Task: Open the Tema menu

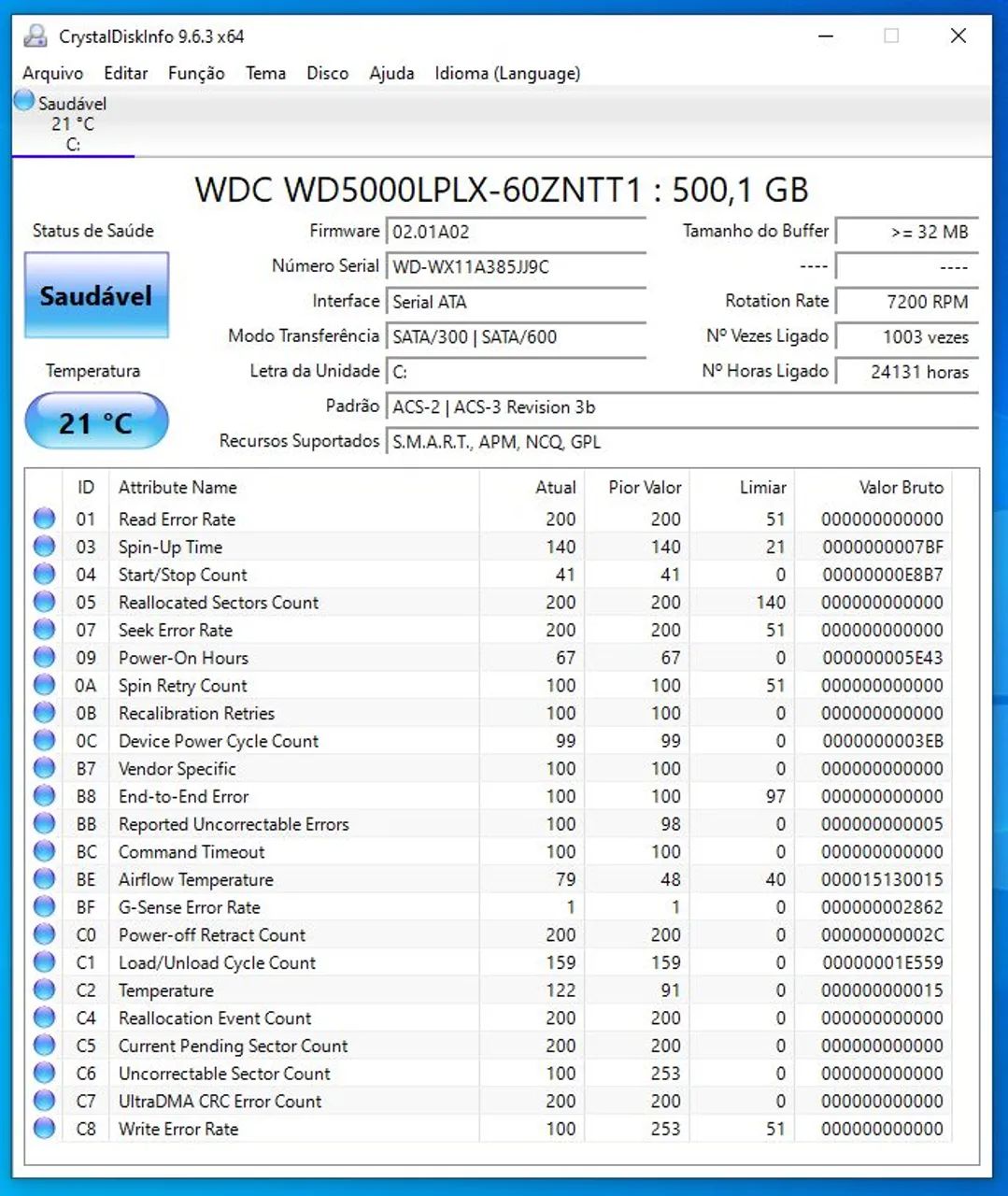Action: coord(265,73)
